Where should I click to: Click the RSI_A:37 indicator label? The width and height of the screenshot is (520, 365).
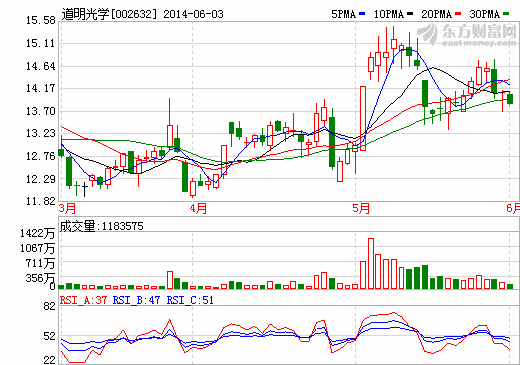[83, 300]
